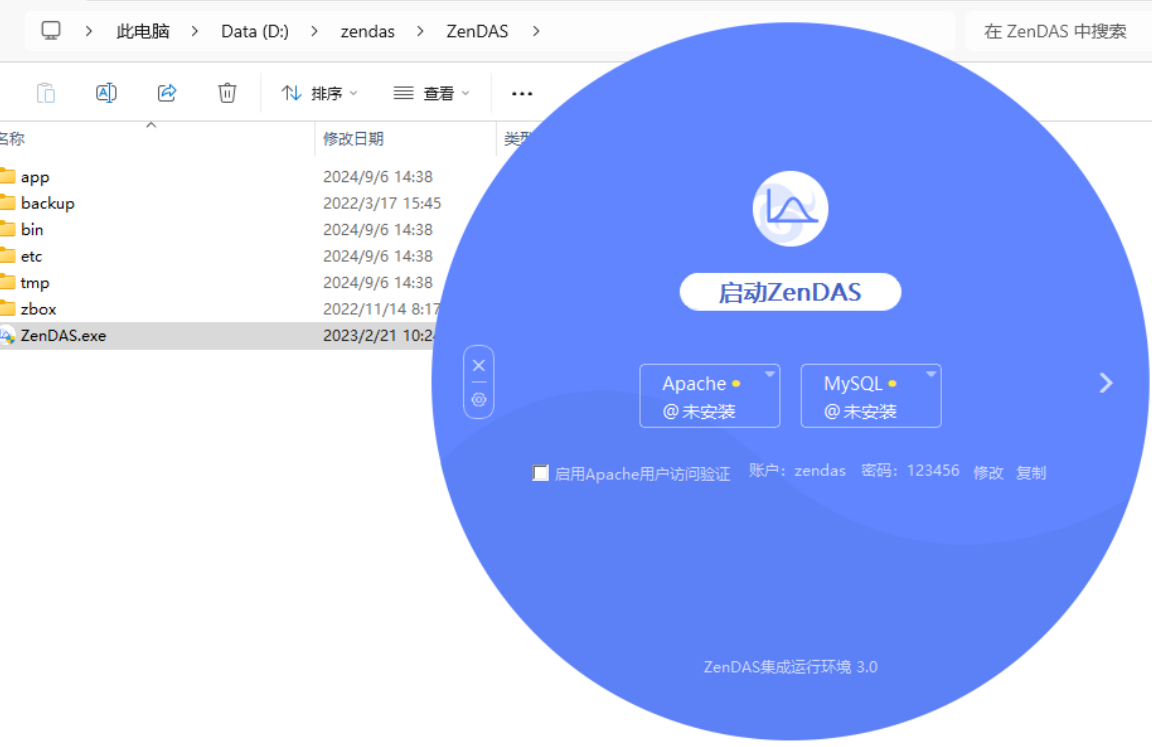Click the 修改 password link

coord(988,472)
